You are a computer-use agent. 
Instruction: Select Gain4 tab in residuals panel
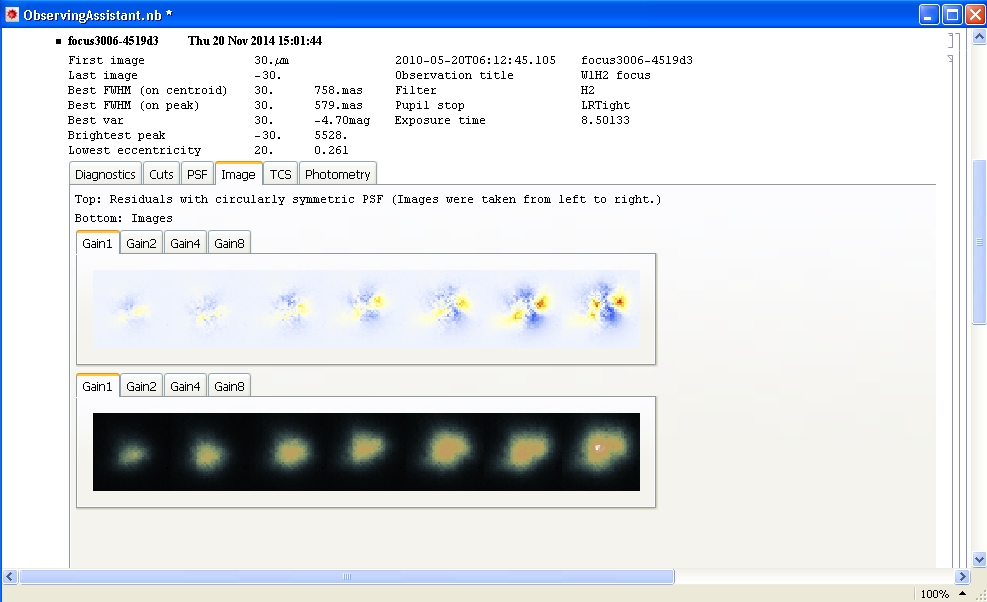coord(185,243)
